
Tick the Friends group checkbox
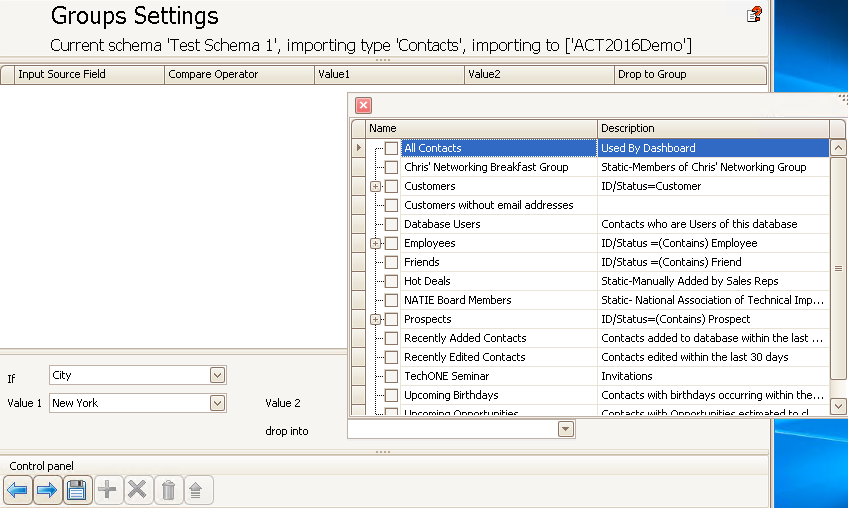pos(392,262)
